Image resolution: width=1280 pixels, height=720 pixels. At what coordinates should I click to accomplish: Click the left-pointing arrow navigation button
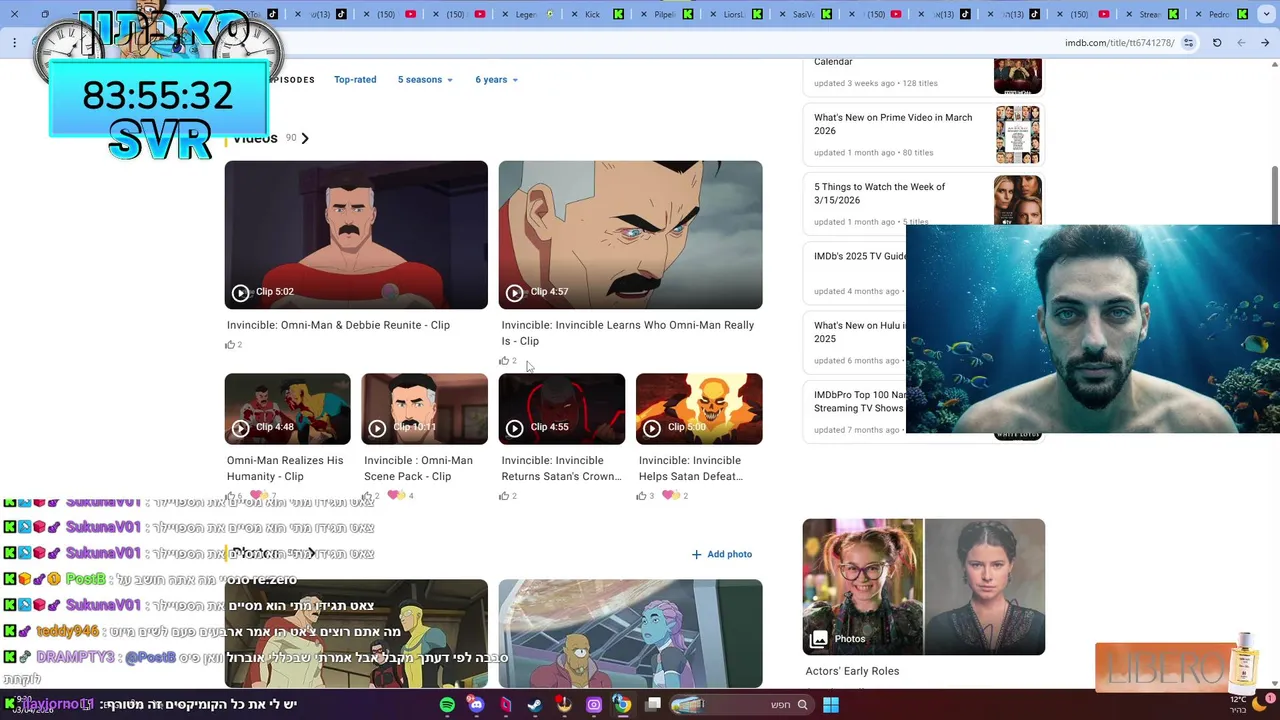coord(1241,43)
